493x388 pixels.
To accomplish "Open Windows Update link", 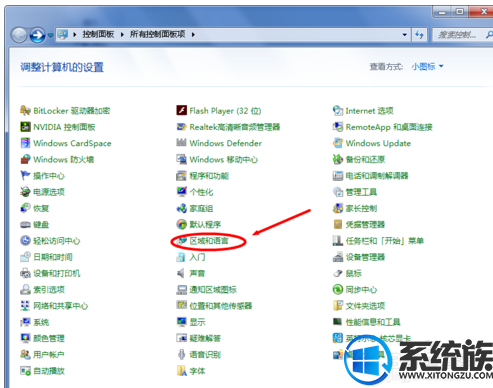I will [378, 143].
